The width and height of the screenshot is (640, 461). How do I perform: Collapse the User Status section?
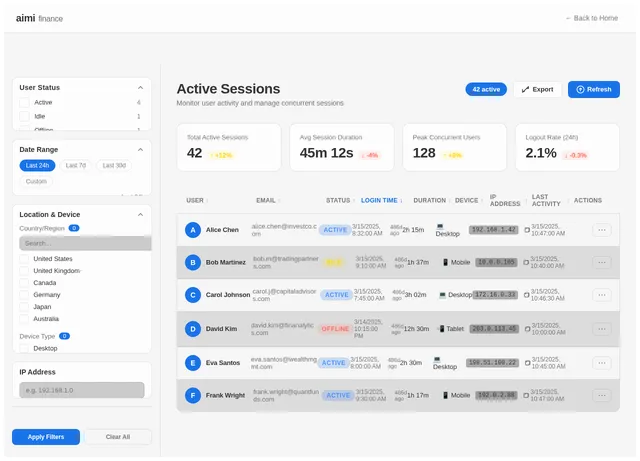point(140,87)
